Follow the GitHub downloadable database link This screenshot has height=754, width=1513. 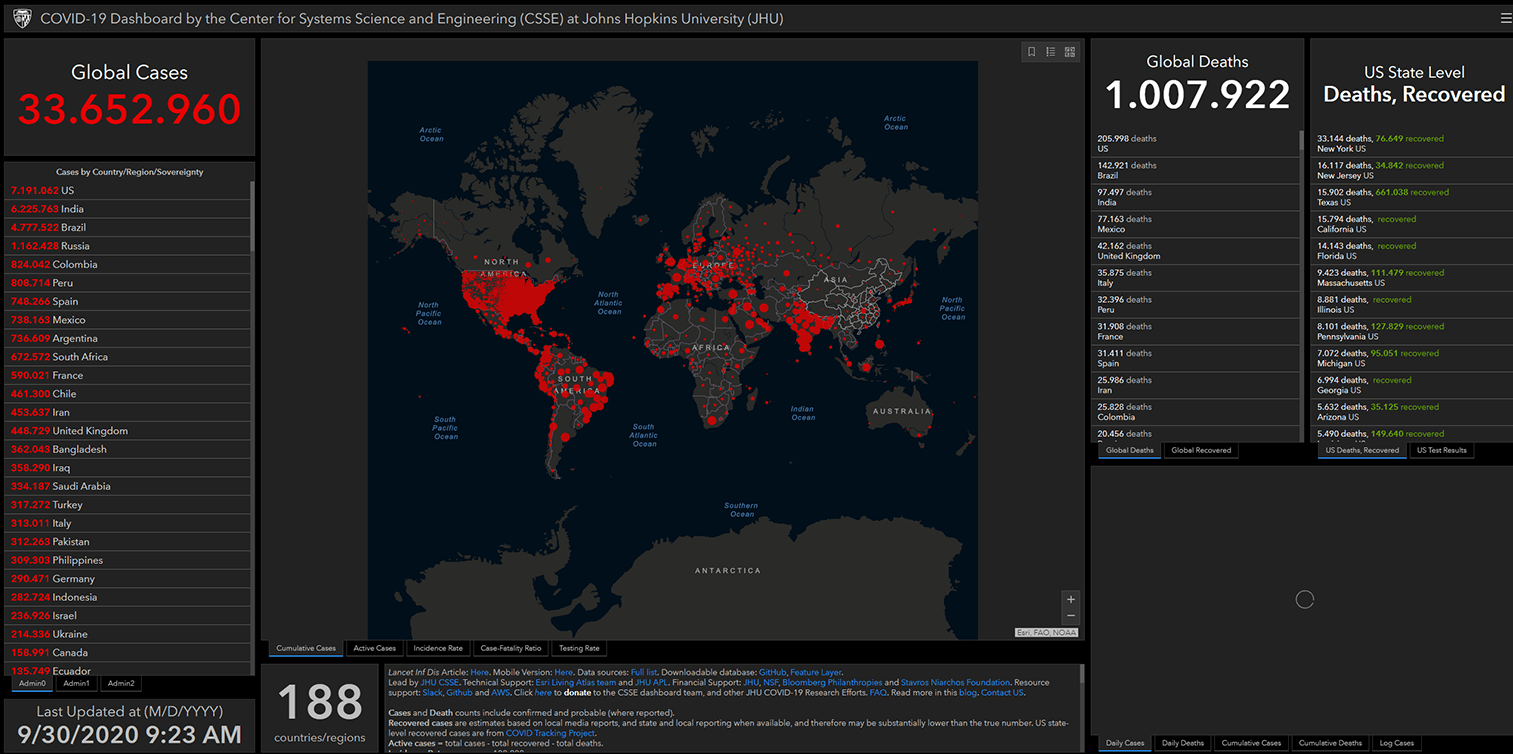[772, 672]
